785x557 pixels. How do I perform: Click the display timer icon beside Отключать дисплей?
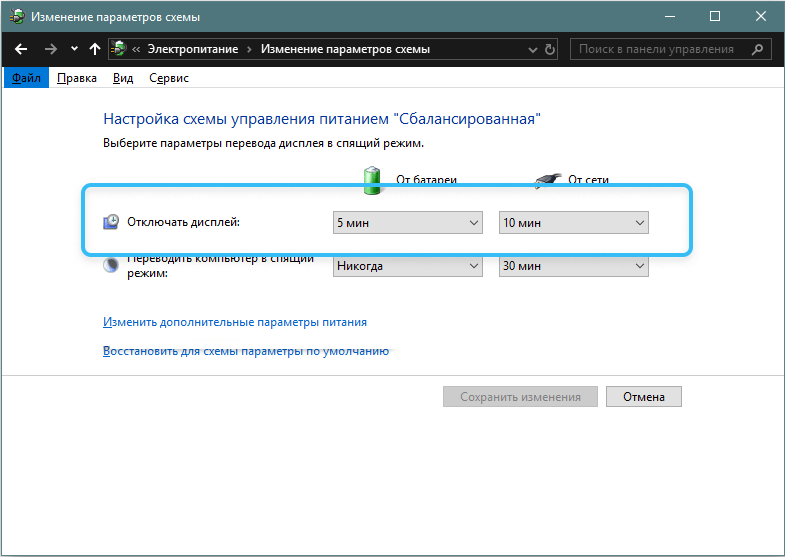point(113,222)
